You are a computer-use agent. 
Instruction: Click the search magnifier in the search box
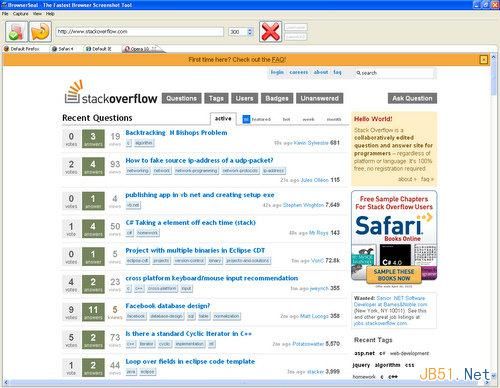tap(358, 73)
